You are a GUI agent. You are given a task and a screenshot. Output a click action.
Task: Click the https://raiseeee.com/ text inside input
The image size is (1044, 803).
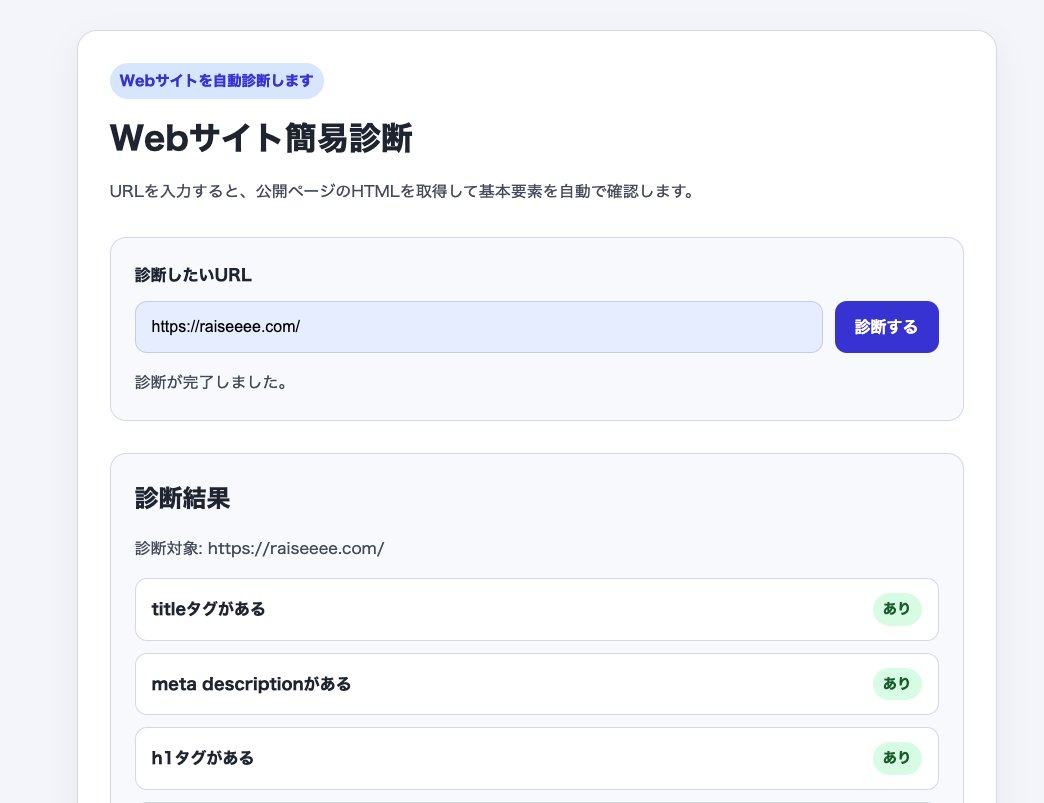pyautogui.click(x=225, y=327)
